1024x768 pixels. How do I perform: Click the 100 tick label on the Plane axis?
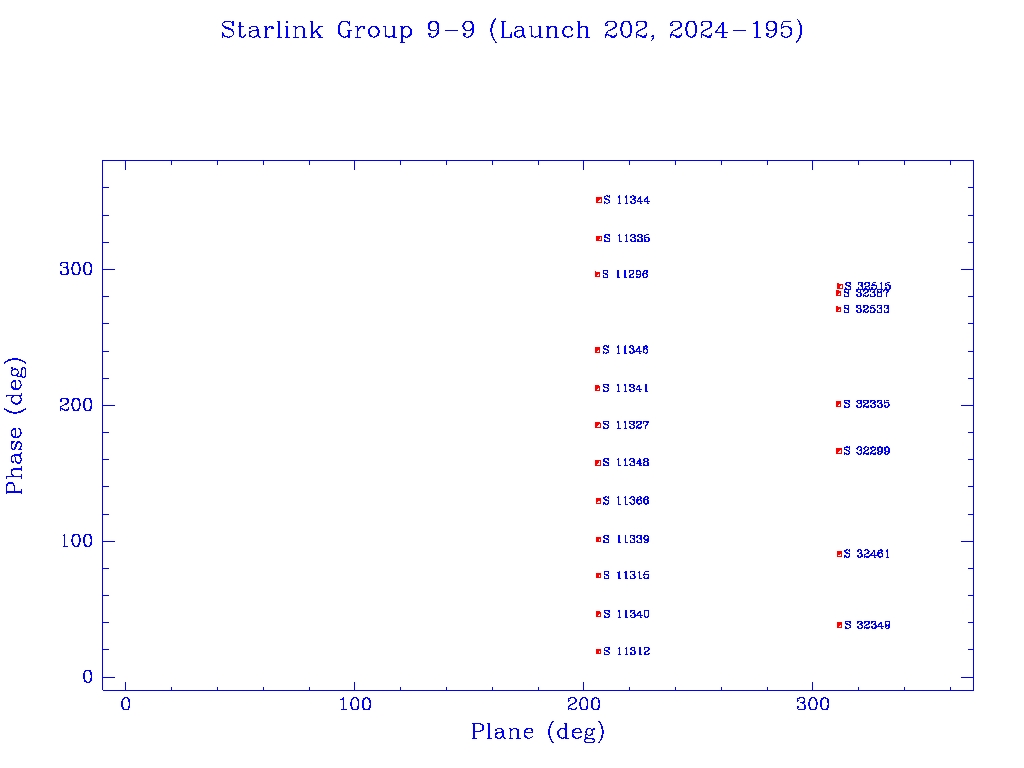tap(355, 705)
